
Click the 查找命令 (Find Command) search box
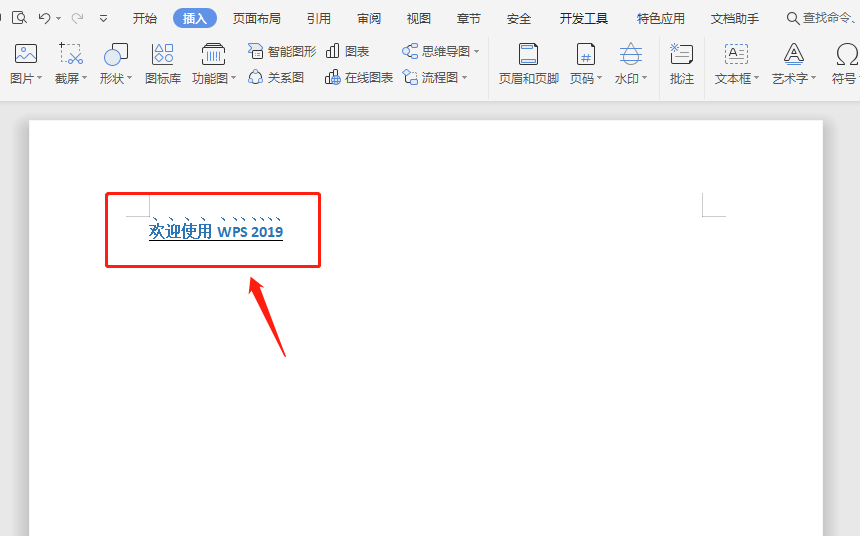point(822,19)
